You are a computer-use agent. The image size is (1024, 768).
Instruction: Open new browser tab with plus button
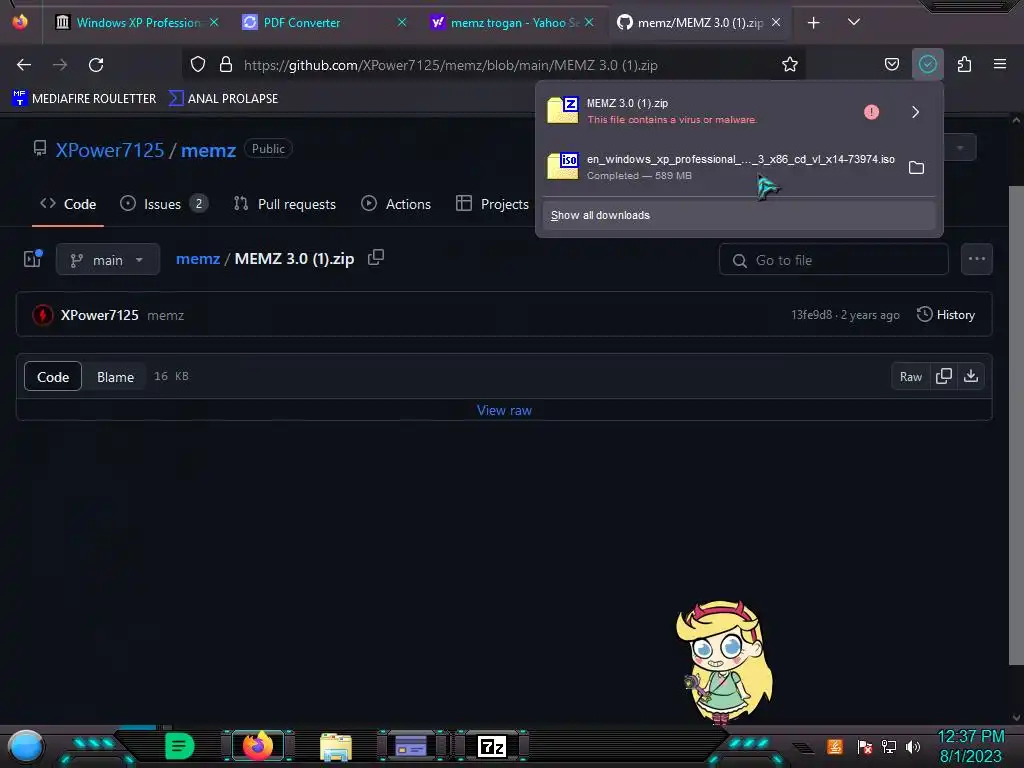(813, 23)
